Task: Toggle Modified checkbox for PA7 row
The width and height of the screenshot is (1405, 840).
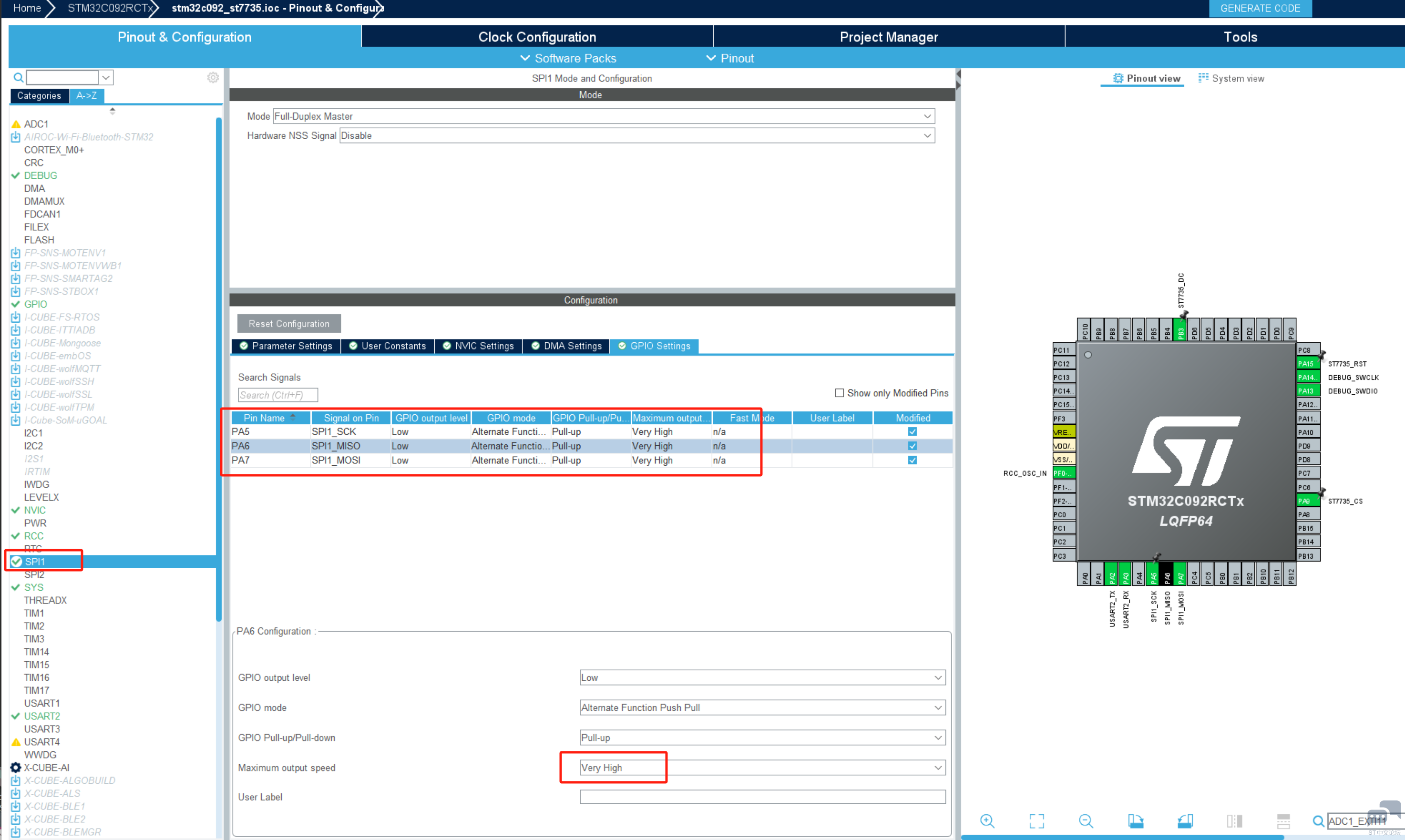Action: point(913,460)
